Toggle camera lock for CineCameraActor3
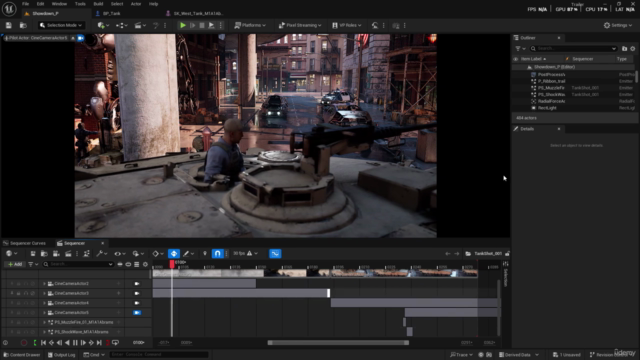The height and width of the screenshot is (360, 640). 137,293
